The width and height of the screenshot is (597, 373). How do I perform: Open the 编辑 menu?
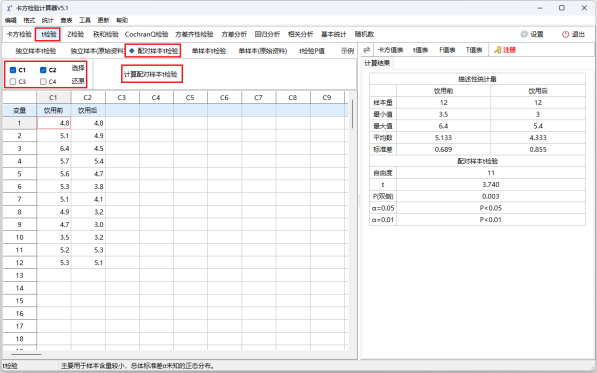tap(11, 20)
